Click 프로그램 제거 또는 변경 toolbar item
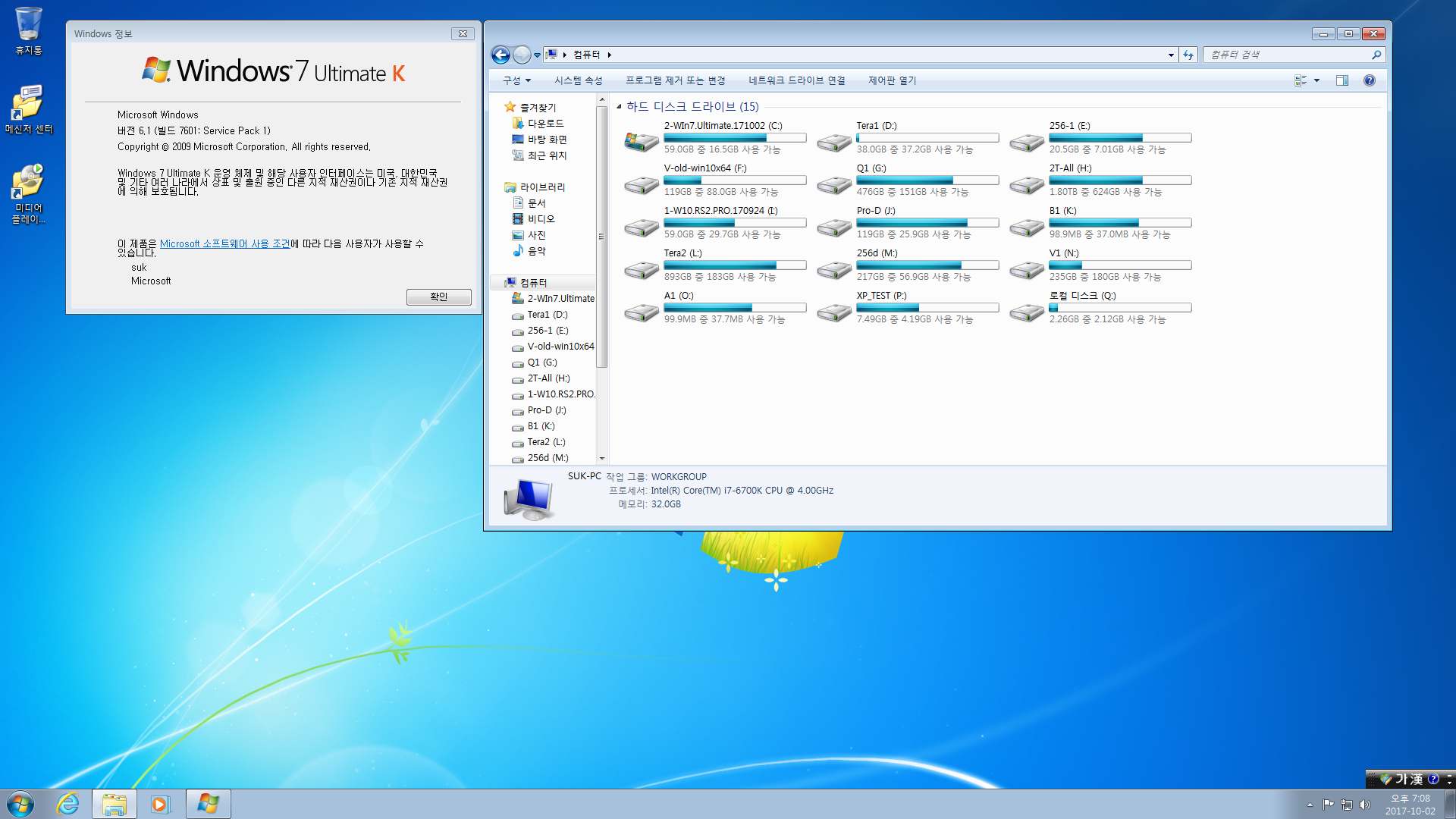The width and height of the screenshot is (1456, 819). tap(676, 80)
